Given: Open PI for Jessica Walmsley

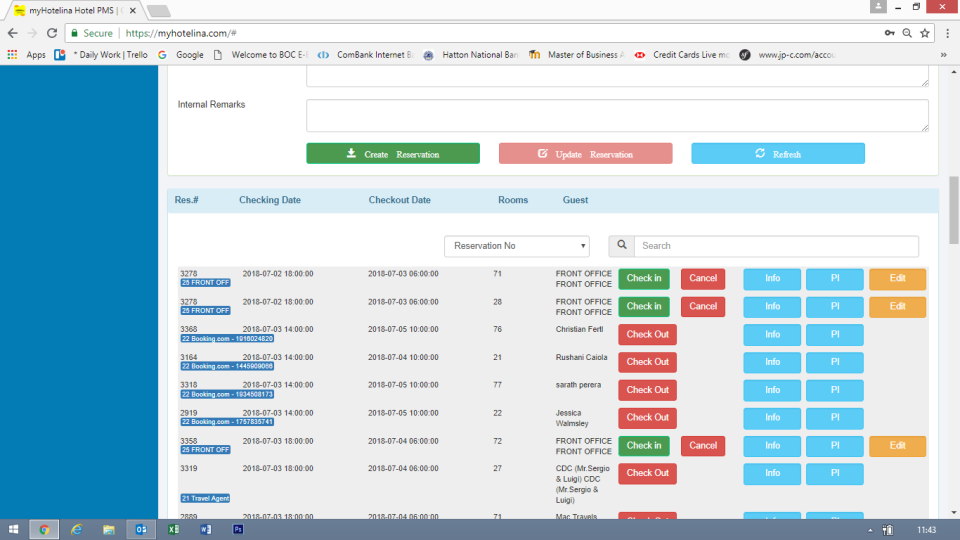Looking at the screenshot, I should [834, 418].
